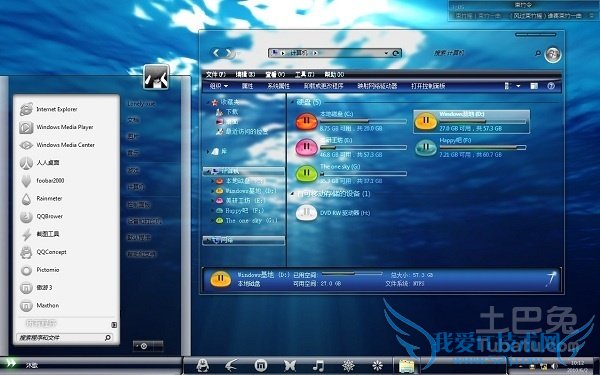
Task: Select The one sky (G:) in navigation tree
Action: [x=251, y=220]
